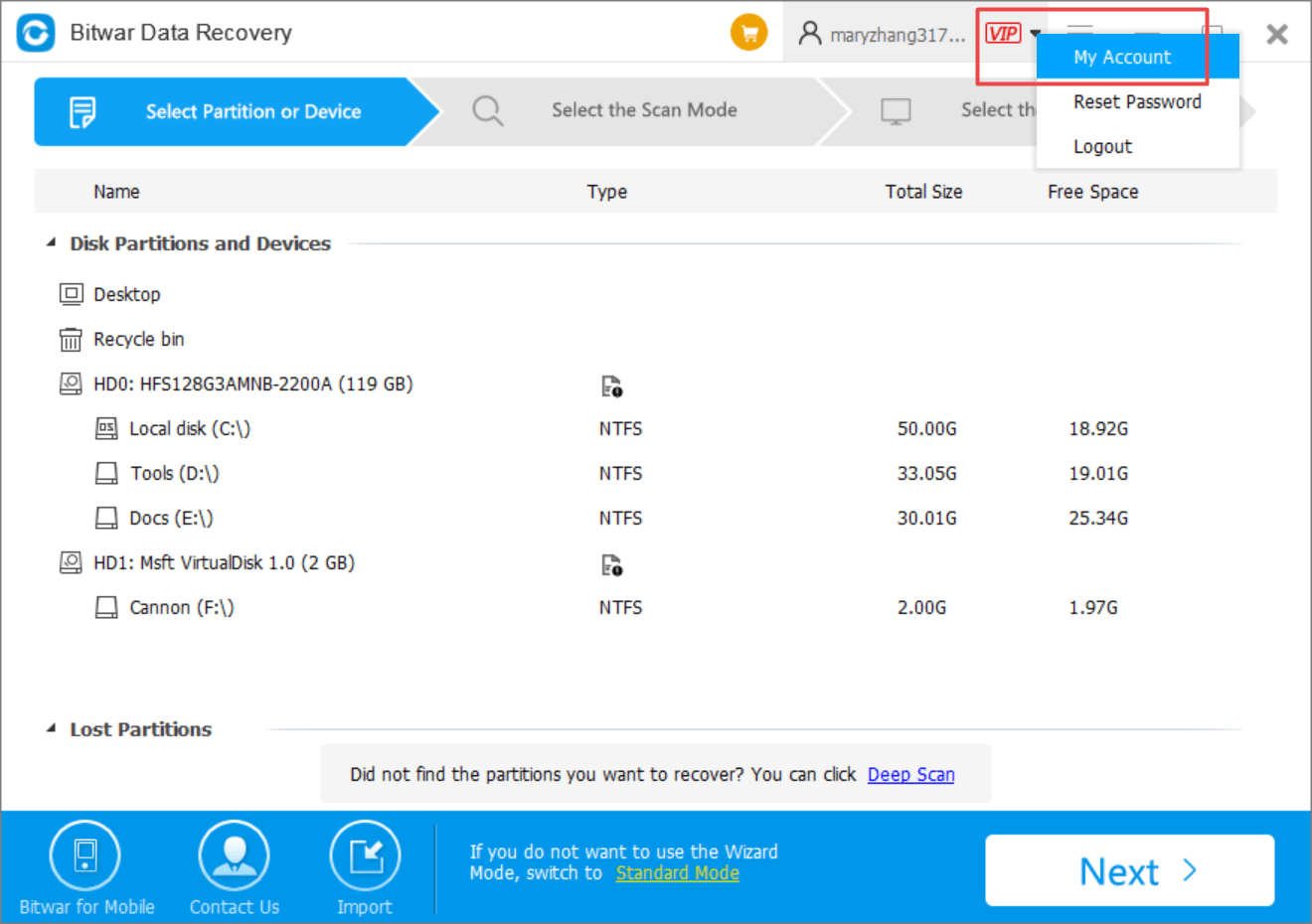
Task: Collapse the Lost Partitions section
Action: [51, 728]
